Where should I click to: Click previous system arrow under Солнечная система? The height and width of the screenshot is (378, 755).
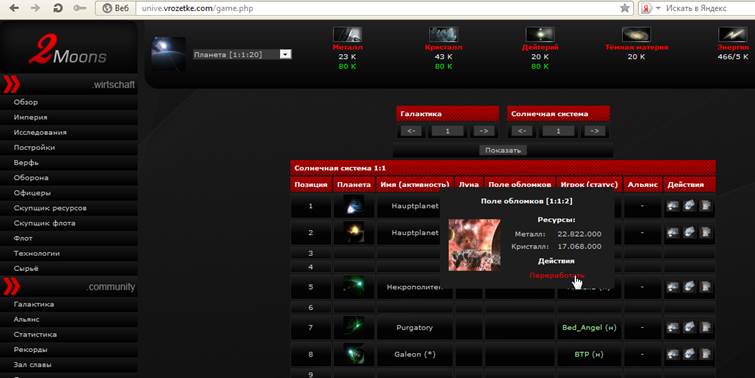[521, 131]
